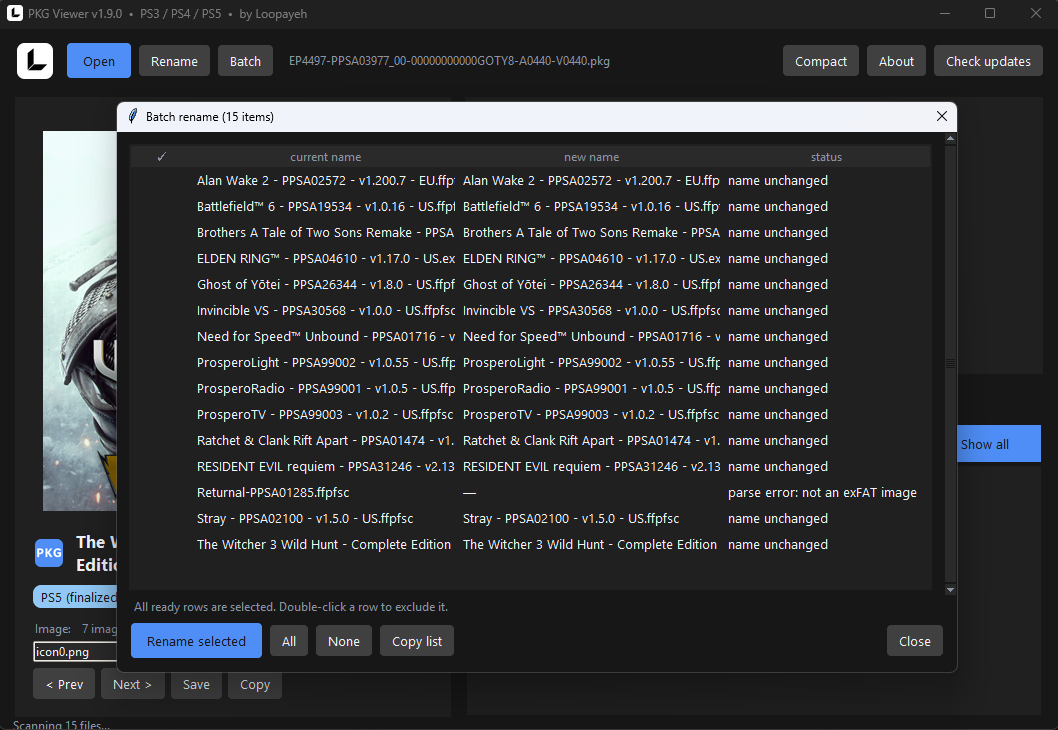Switch to Compact view

click(820, 61)
